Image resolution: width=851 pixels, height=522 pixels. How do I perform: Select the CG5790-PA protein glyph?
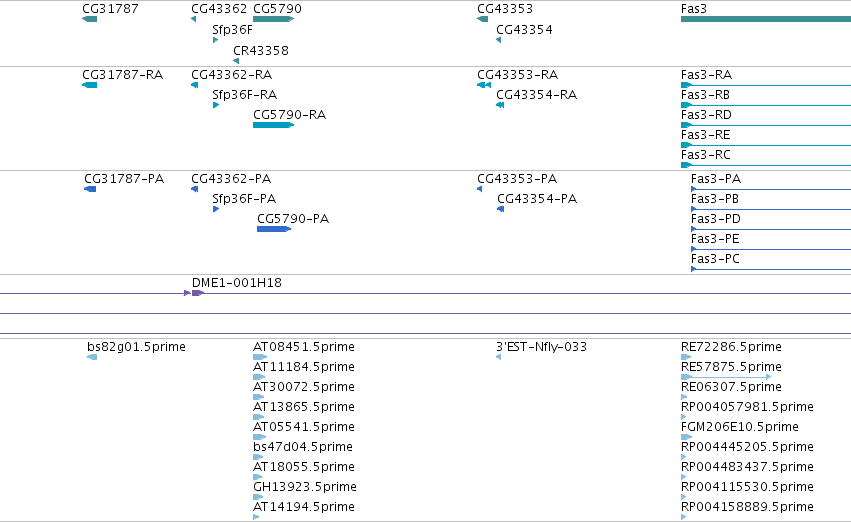[274, 229]
